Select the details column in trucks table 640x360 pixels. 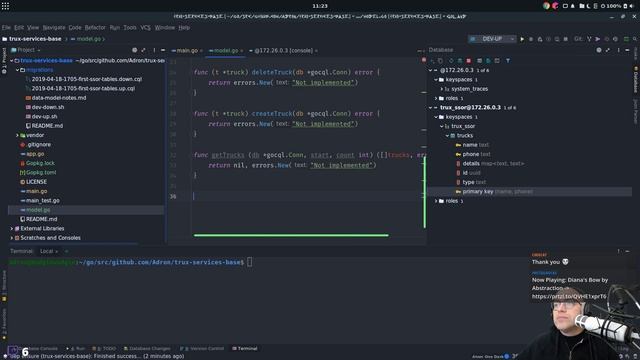[x=471, y=163]
